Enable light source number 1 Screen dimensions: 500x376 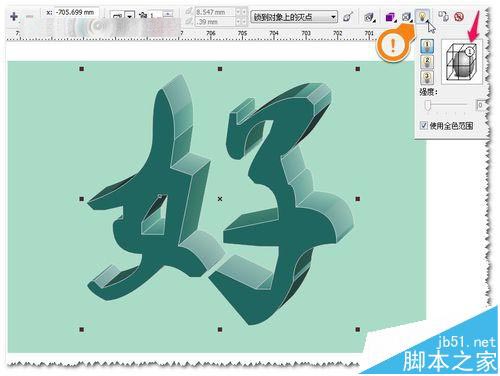pos(427,46)
